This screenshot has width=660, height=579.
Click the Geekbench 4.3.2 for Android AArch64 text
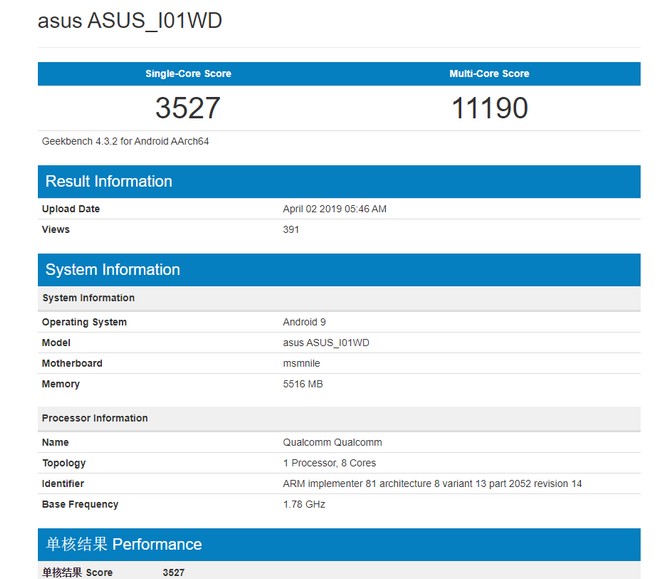(125, 141)
